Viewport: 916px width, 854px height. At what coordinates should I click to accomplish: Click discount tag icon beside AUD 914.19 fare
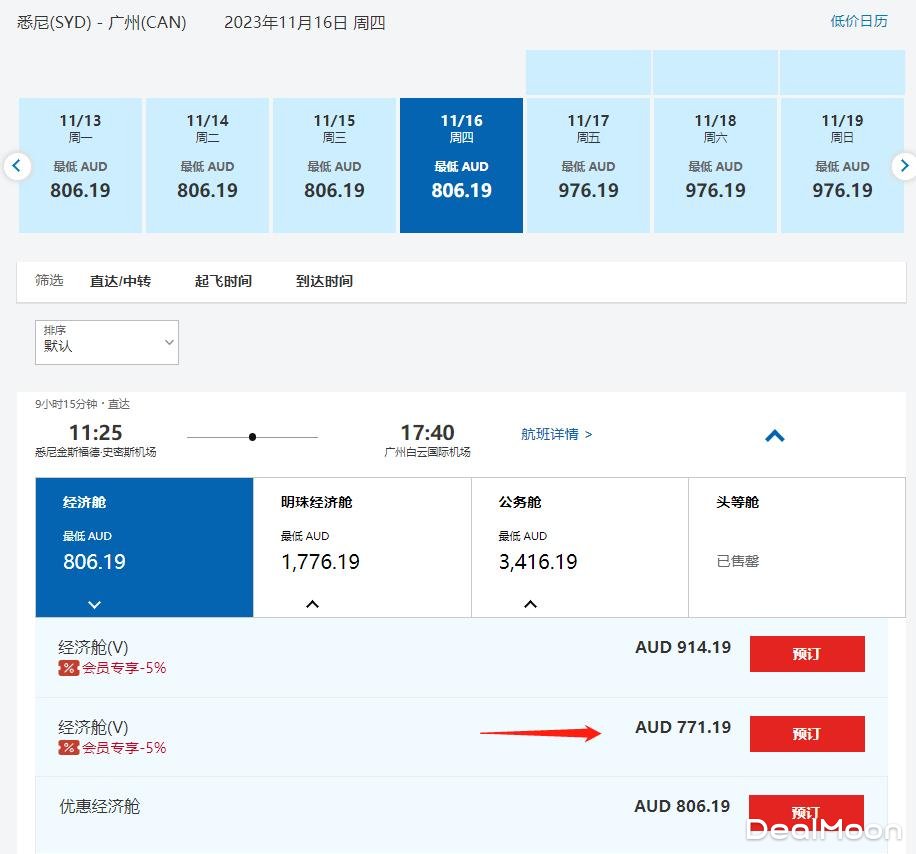click(x=68, y=668)
